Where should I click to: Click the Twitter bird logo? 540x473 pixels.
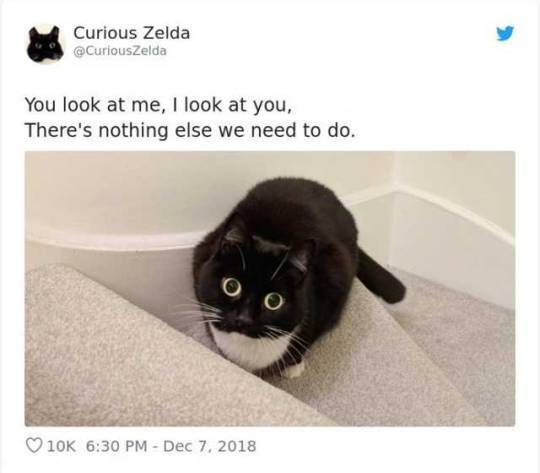tap(505, 33)
